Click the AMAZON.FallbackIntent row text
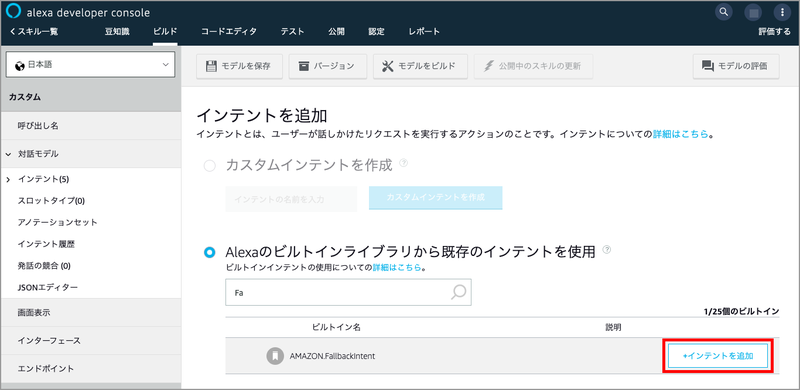The width and height of the screenshot is (800, 390). [x=332, y=356]
